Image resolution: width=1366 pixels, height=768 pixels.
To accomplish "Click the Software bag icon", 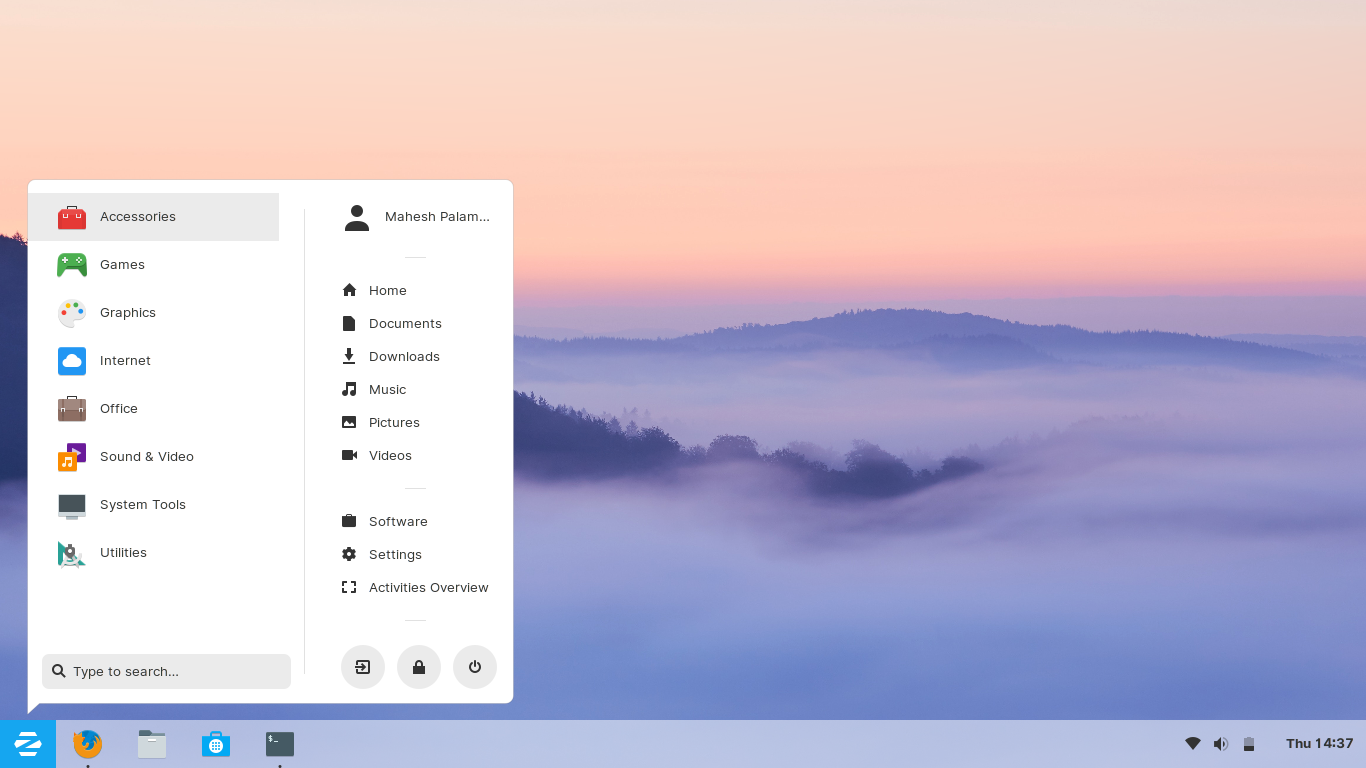I will (x=349, y=521).
